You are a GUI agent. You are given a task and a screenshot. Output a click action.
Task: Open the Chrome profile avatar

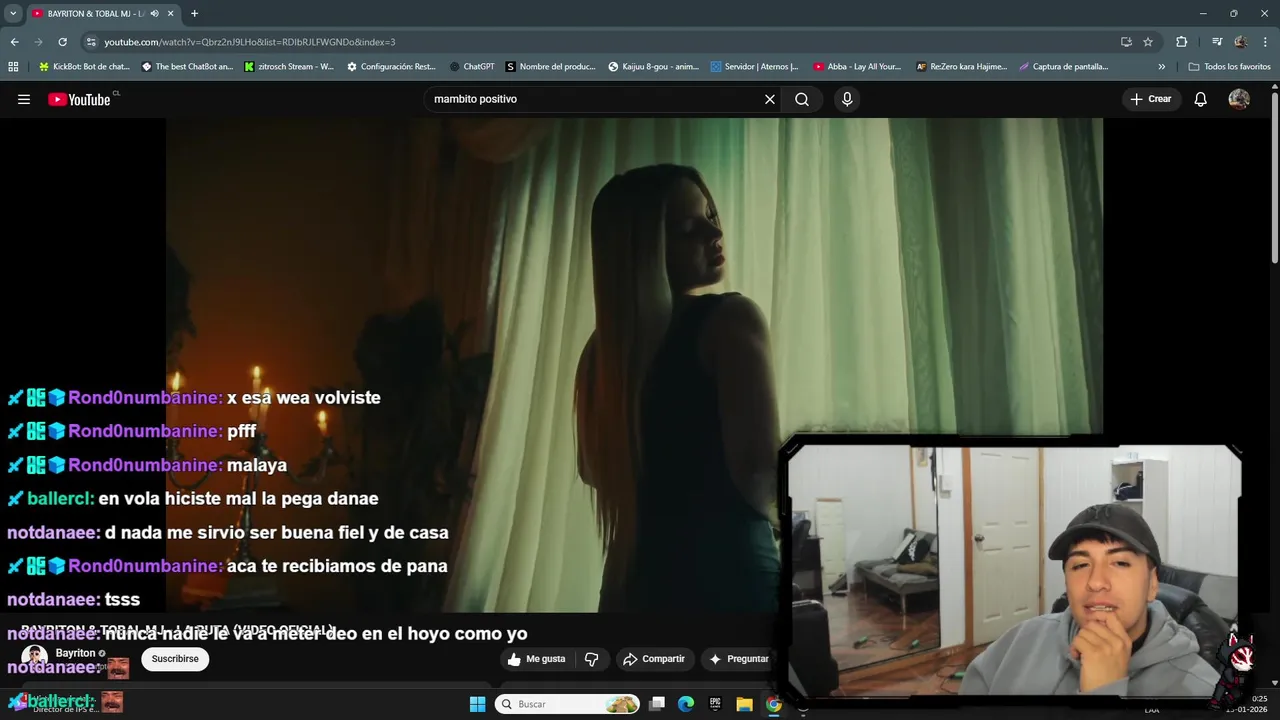(x=1241, y=42)
